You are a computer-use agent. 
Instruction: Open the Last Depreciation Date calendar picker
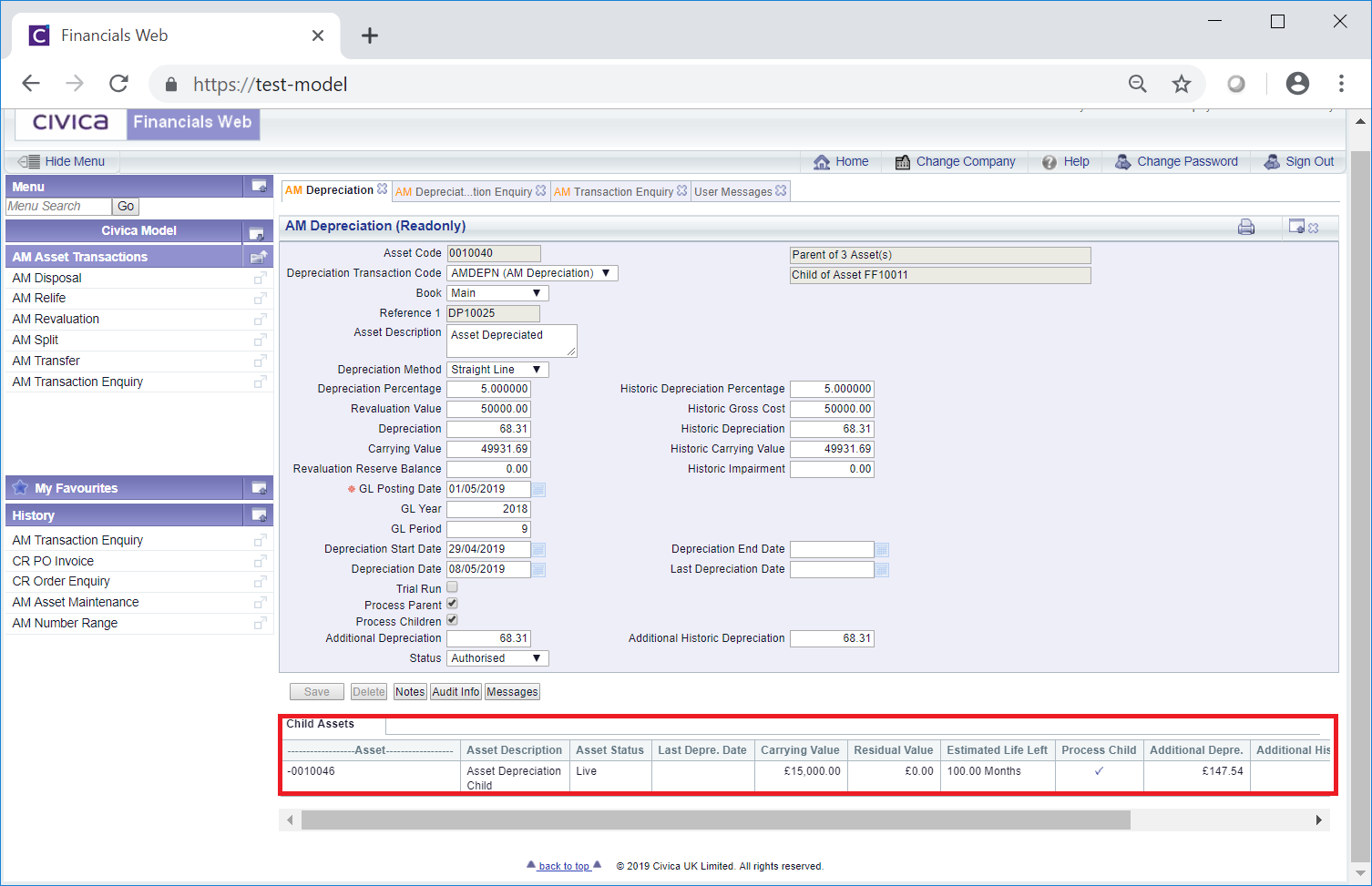coord(882,570)
